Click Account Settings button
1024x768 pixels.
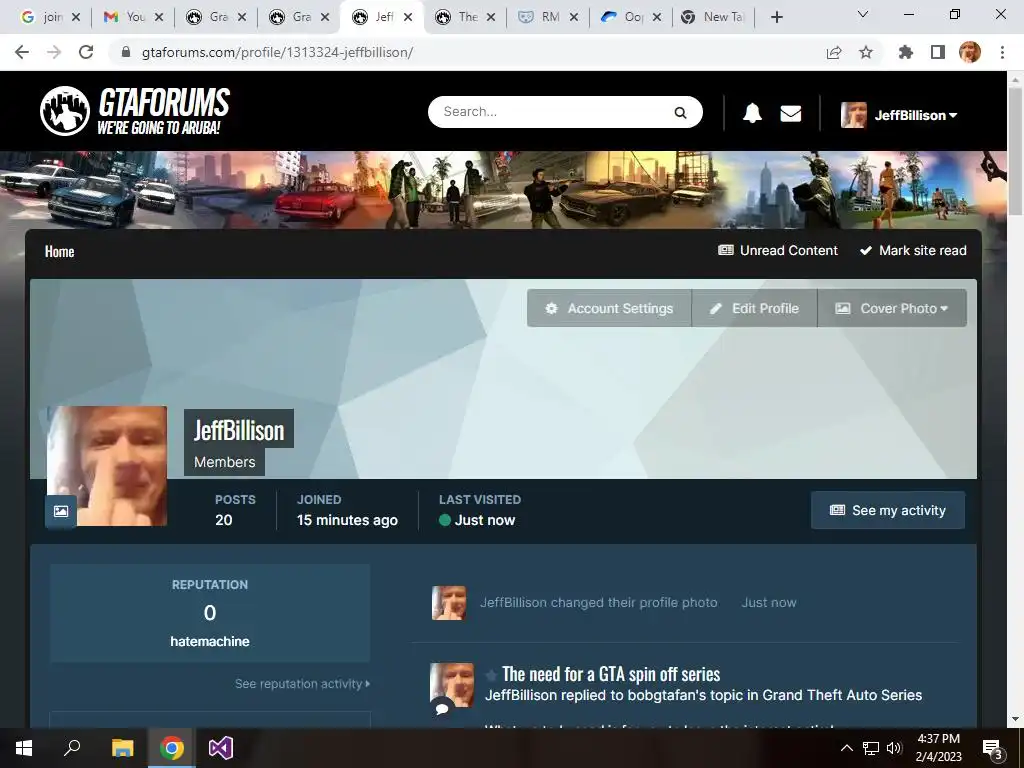coord(609,308)
